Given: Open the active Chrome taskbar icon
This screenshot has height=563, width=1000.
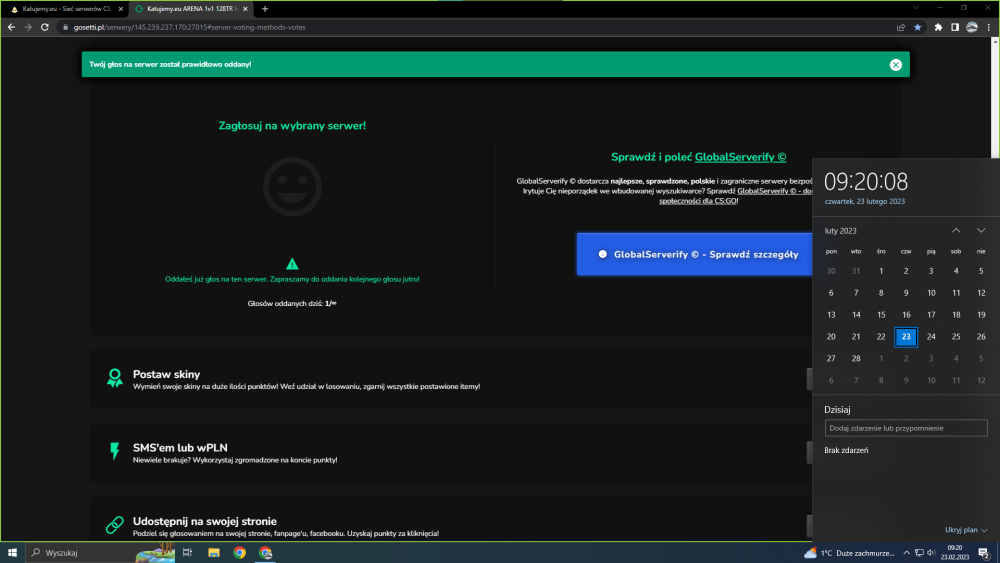Looking at the screenshot, I should click(266, 552).
